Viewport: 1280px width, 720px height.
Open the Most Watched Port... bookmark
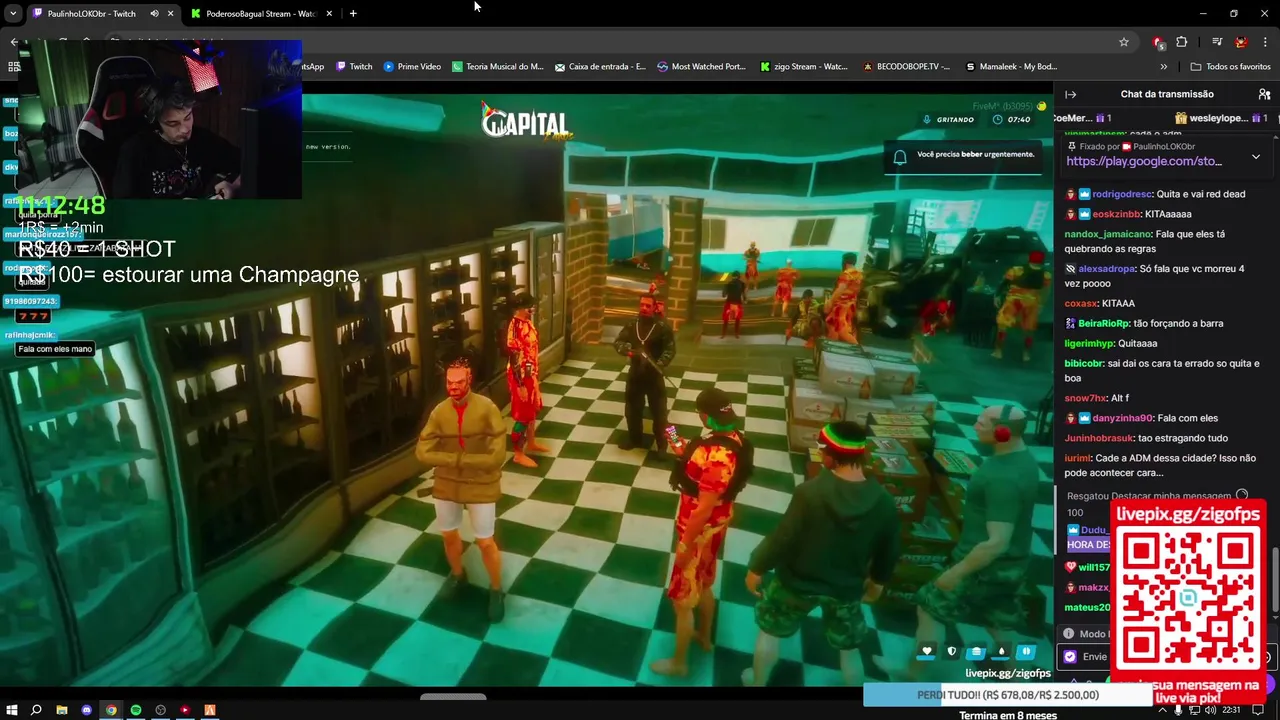pos(702,67)
